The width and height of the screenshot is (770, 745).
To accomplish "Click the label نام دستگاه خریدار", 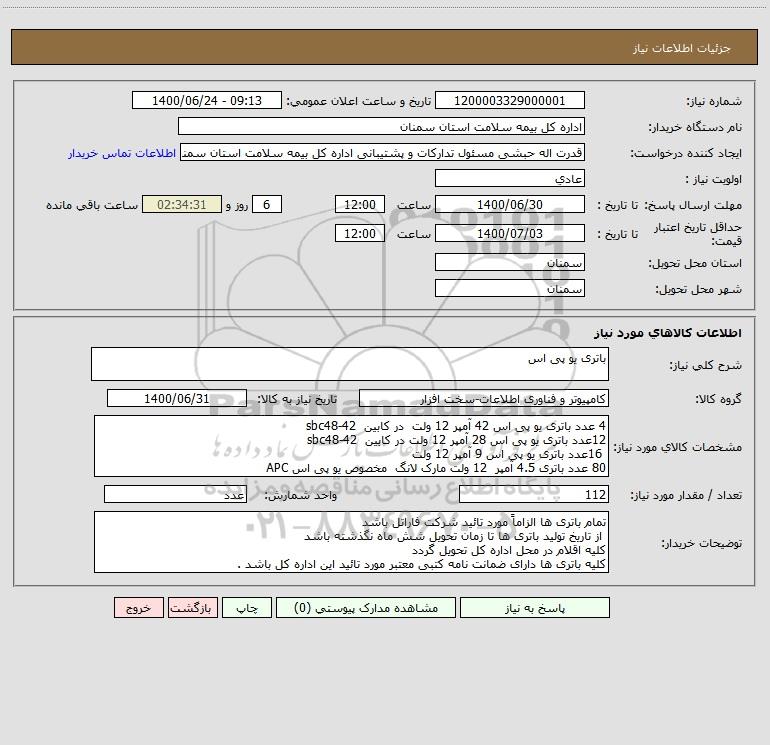I will click(695, 128).
